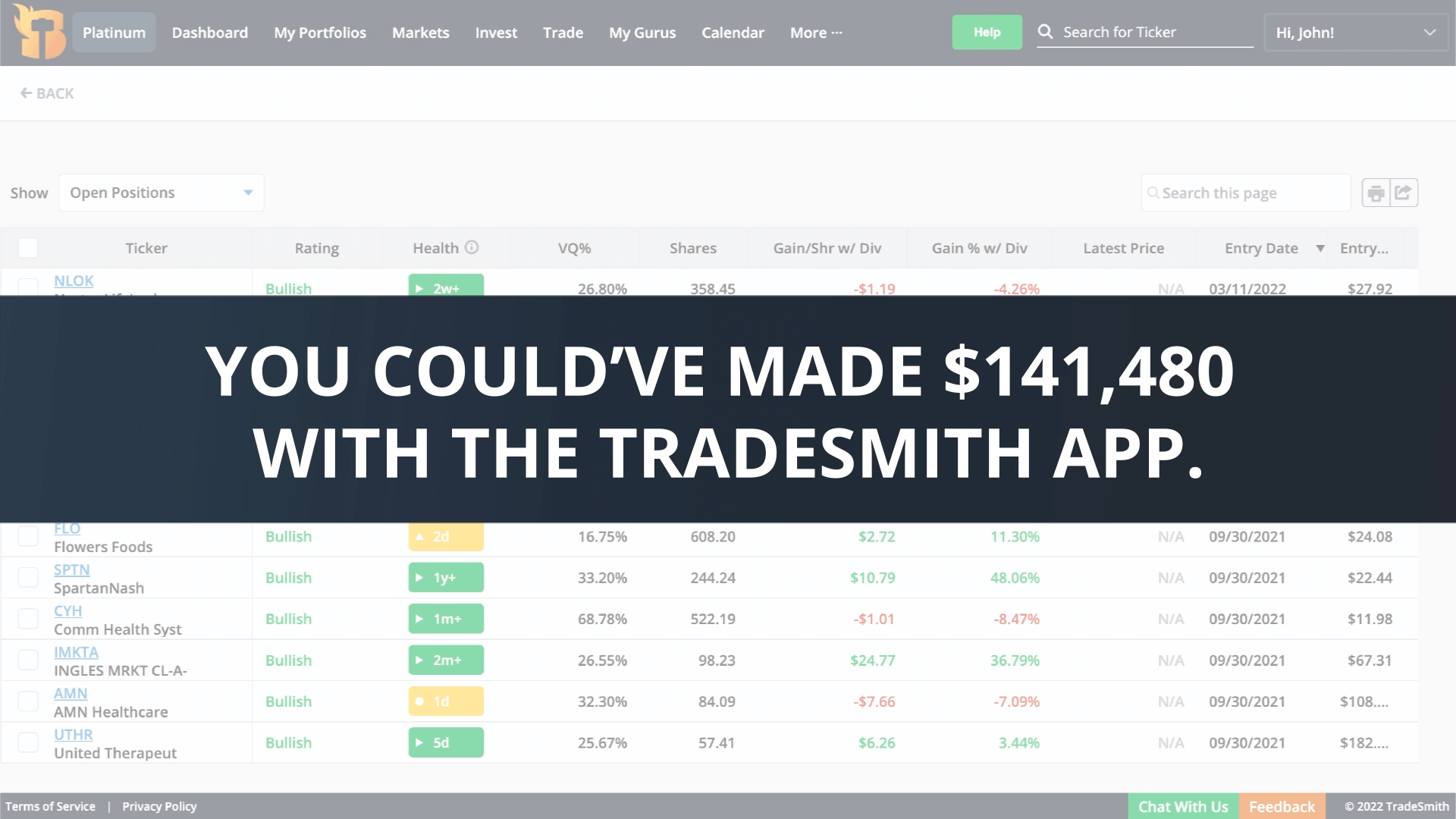Select the Trade menu item

pyautogui.click(x=563, y=33)
